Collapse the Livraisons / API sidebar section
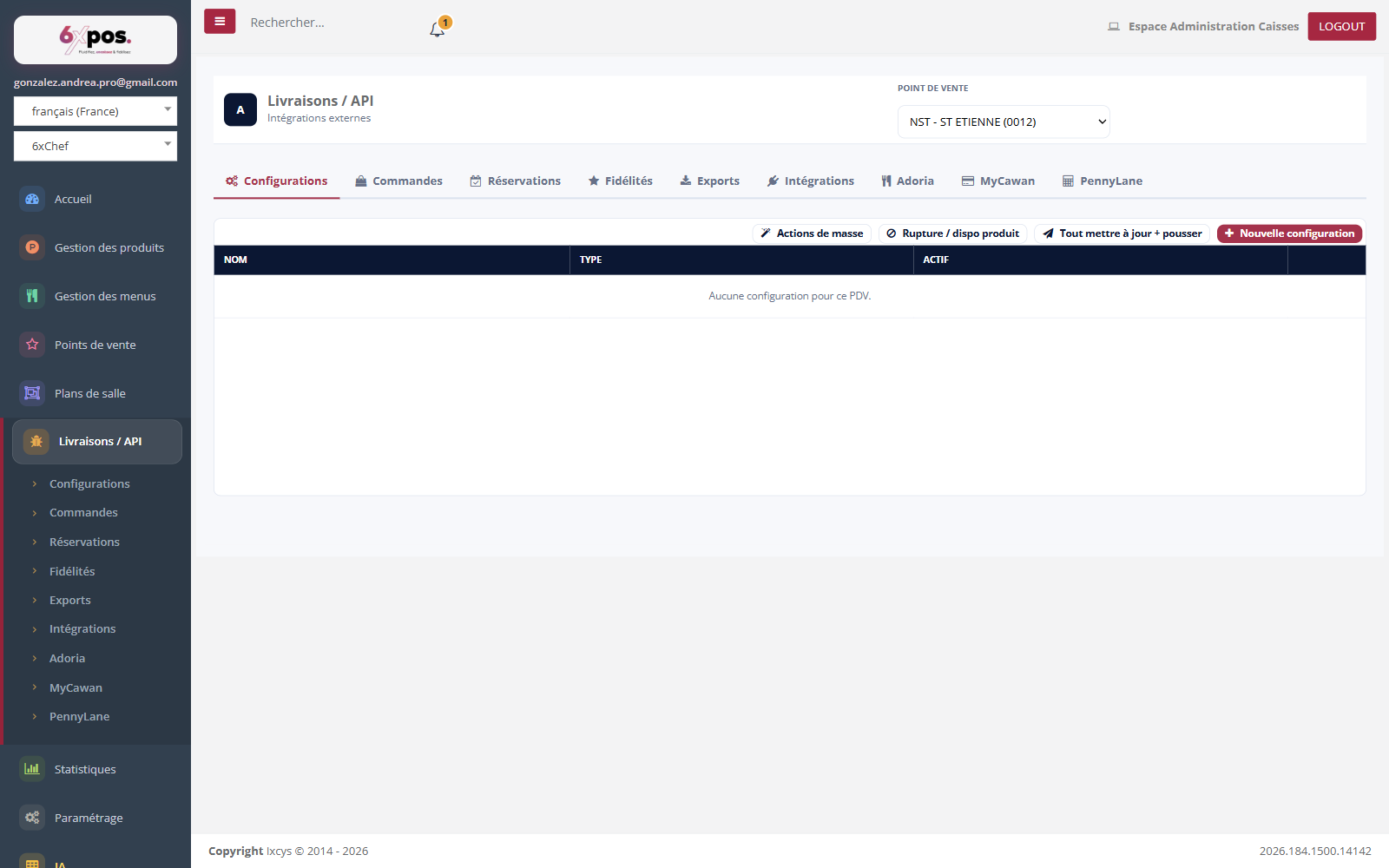The width and height of the screenshot is (1389, 868). coord(97,442)
